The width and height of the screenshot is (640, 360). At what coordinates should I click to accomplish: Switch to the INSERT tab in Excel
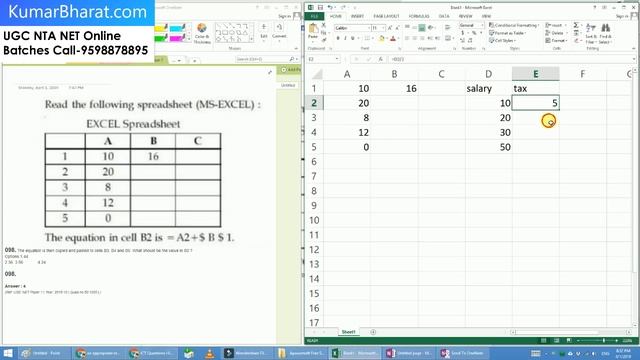coord(357,16)
